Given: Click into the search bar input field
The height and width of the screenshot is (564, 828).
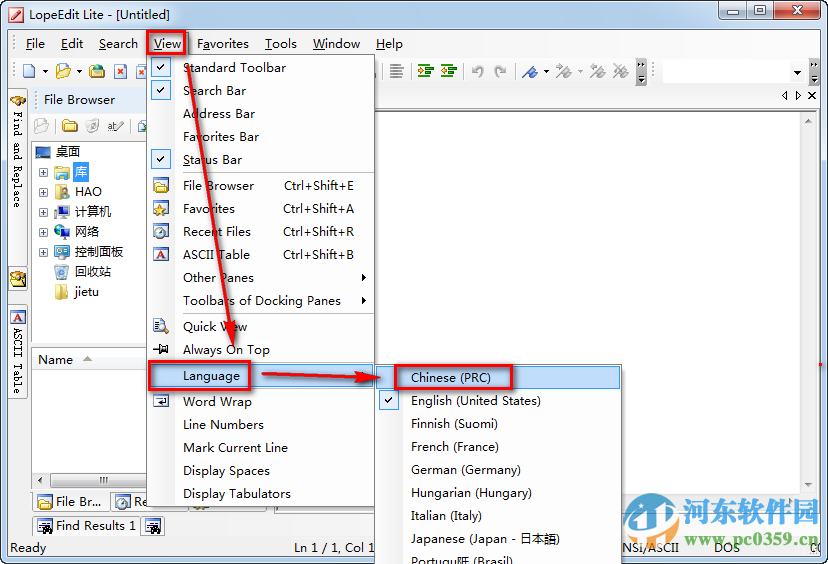Looking at the screenshot, I should pos(727,72).
